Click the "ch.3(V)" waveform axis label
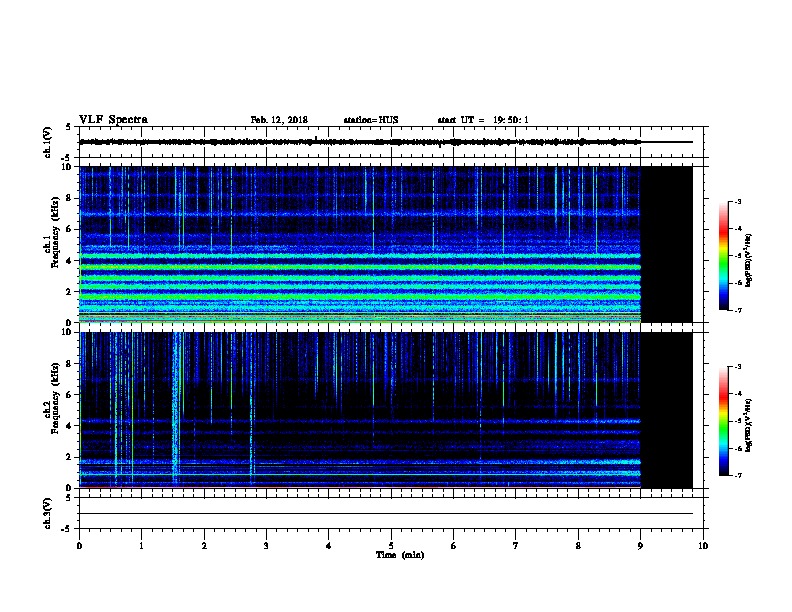This screenshot has height=612, width=792. click(x=48, y=513)
